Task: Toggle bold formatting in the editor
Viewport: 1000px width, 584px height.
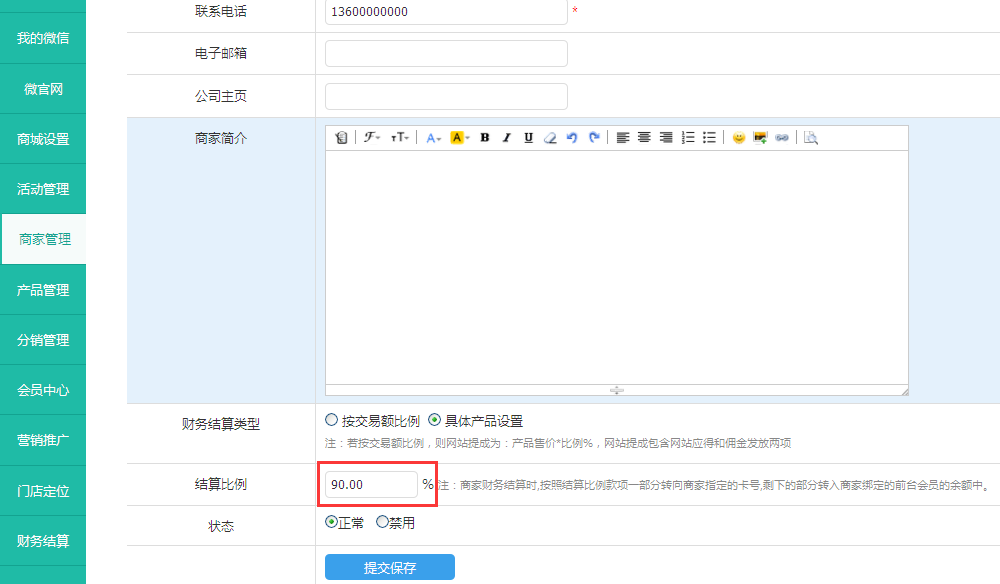Action: pos(485,138)
